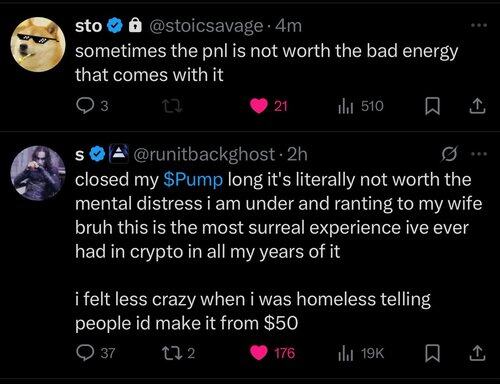Open more options menu on sto's tweet
The image size is (500, 384).
coord(479,25)
